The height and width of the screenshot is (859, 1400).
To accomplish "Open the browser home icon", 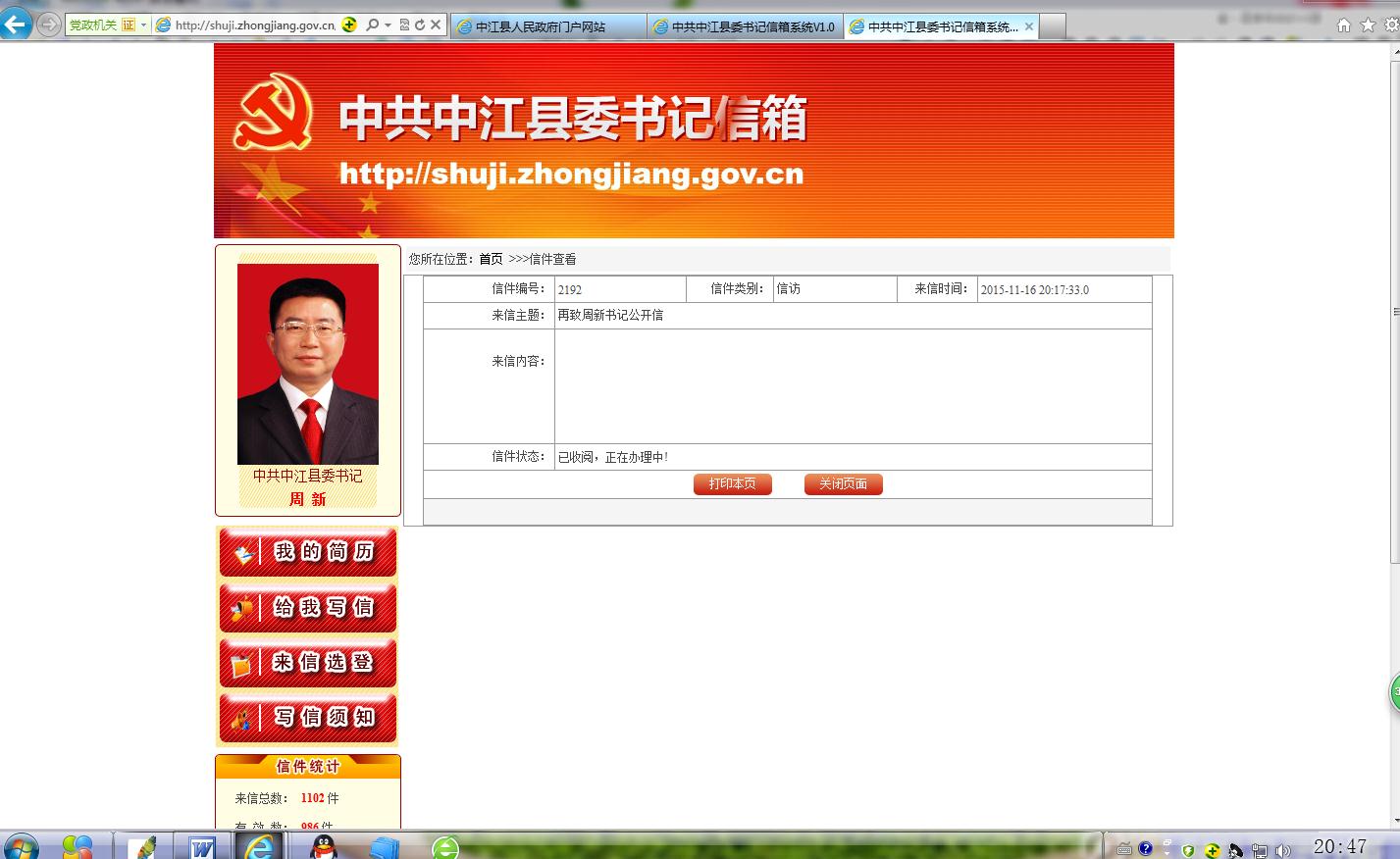I will pos(1344,25).
